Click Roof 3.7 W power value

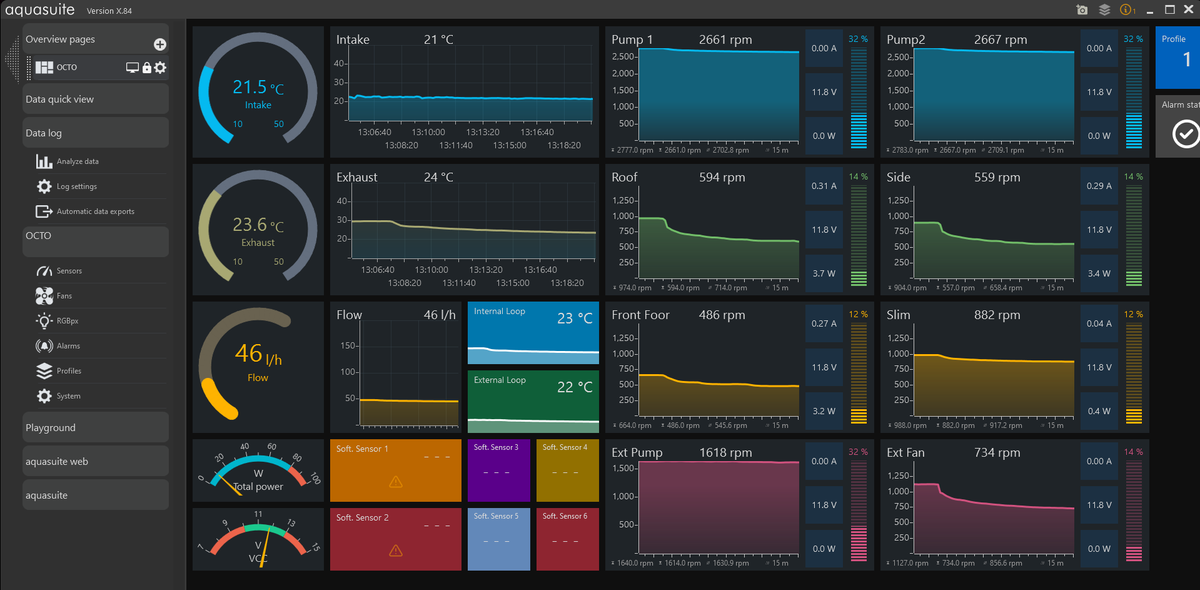click(x=824, y=273)
